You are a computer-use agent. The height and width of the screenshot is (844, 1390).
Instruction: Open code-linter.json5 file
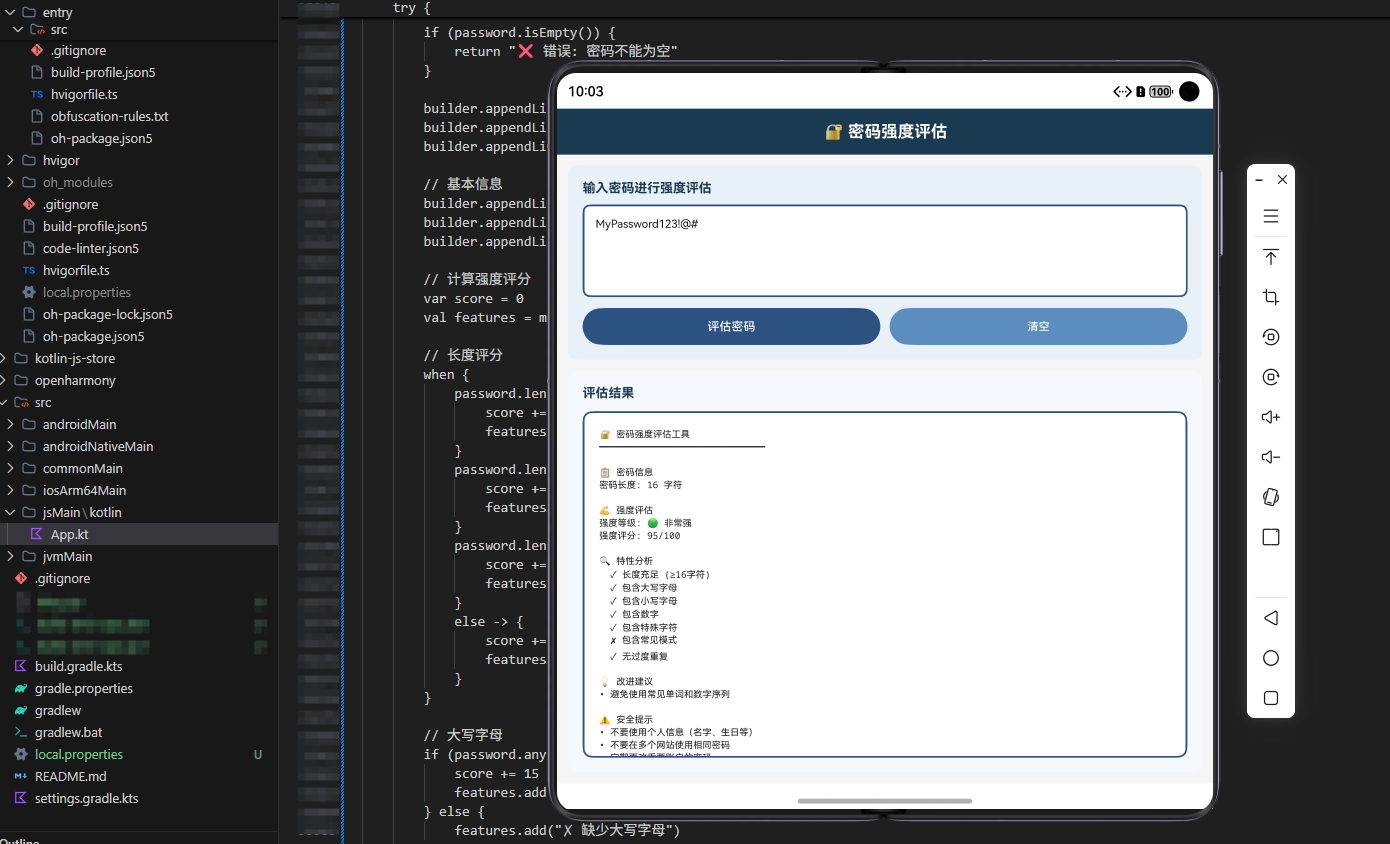91,248
